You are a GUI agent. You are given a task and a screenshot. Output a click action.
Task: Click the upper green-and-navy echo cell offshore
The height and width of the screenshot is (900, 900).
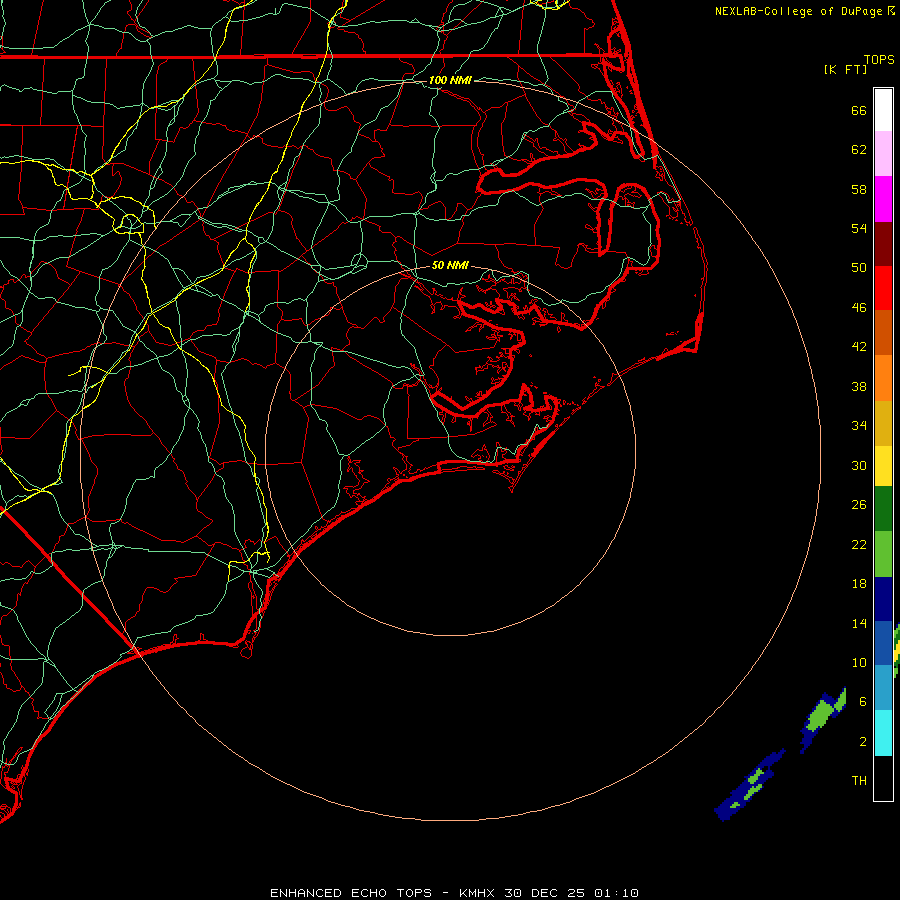[823, 717]
